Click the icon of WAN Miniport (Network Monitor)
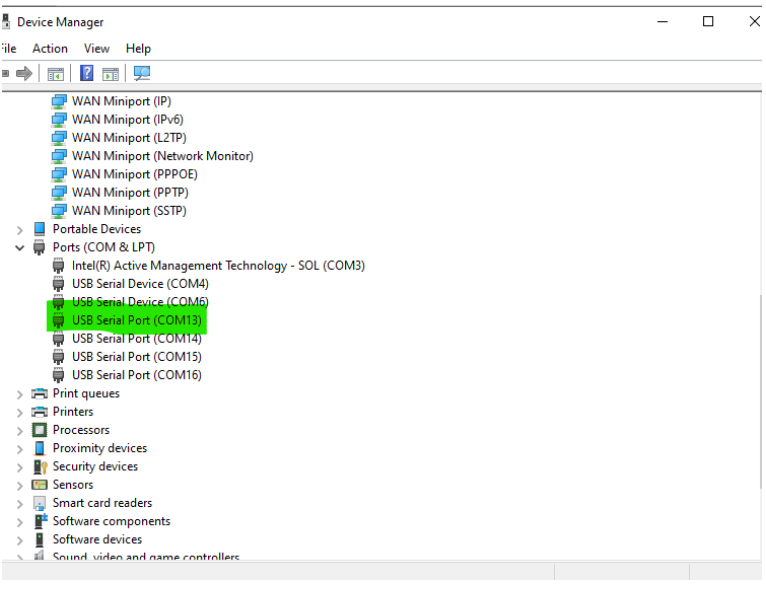The height and width of the screenshot is (589, 766). [59, 156]
